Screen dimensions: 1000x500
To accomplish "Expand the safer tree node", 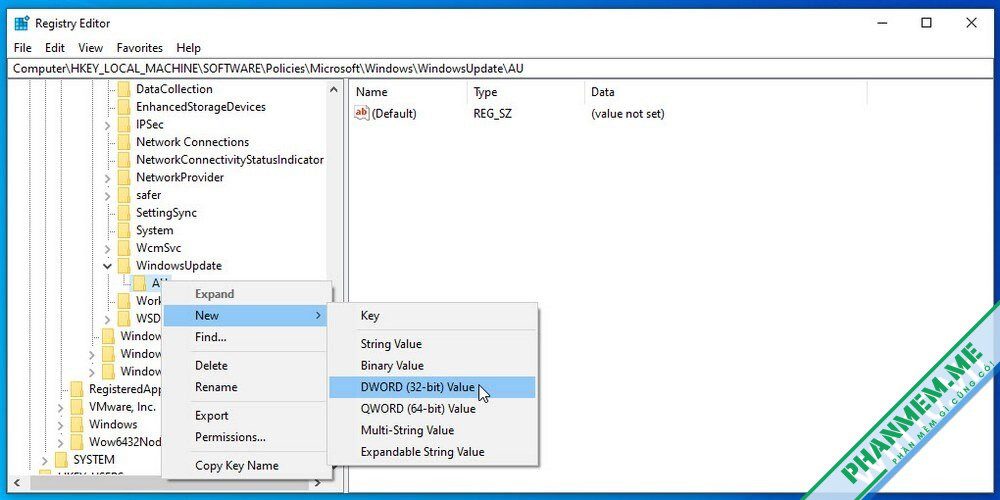I will (107, 196).
